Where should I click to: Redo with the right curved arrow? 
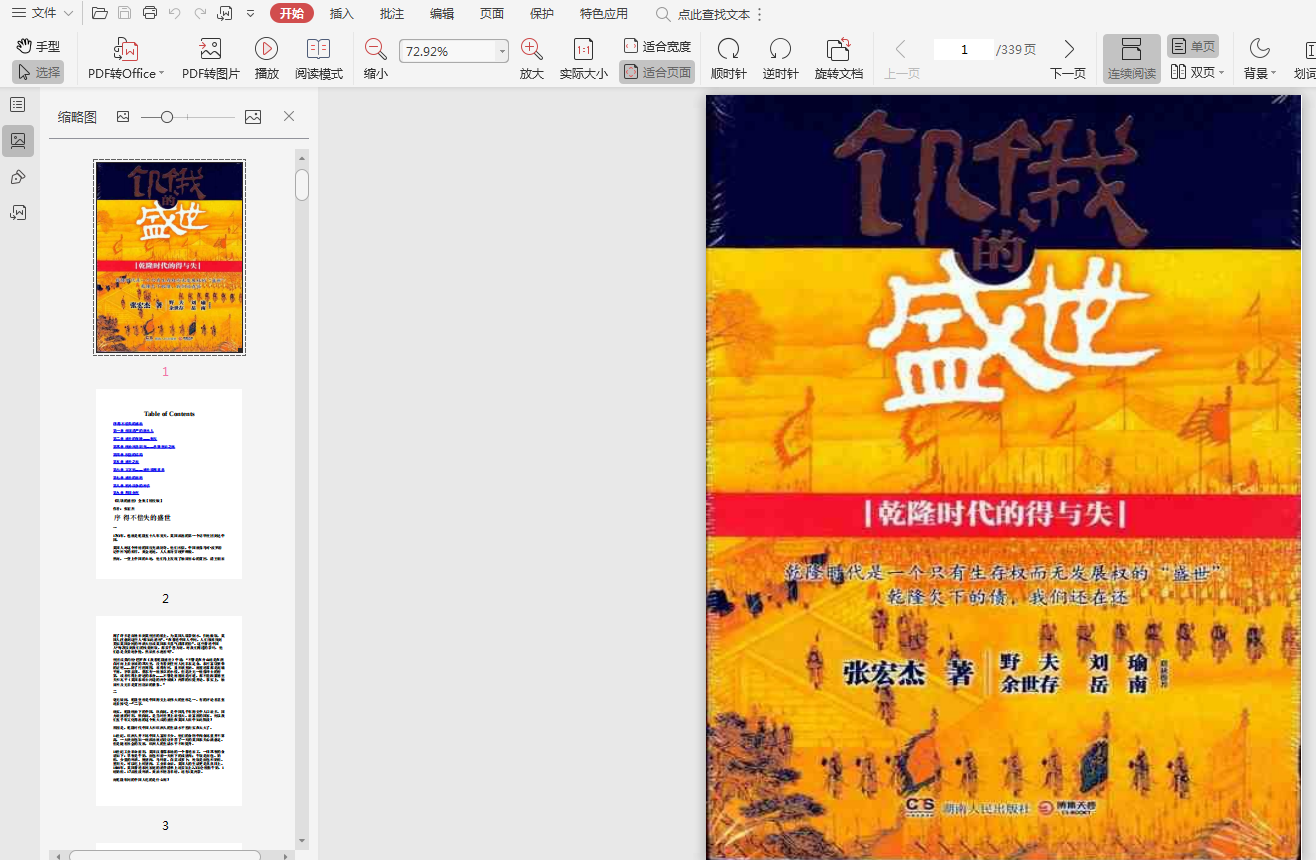[x=200, y=13]
